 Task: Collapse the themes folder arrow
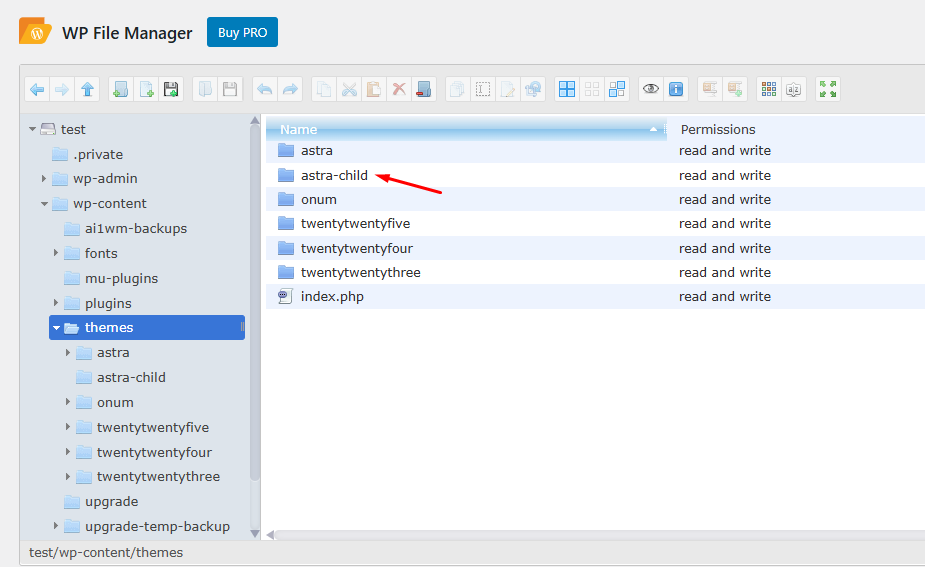point(57,328)
